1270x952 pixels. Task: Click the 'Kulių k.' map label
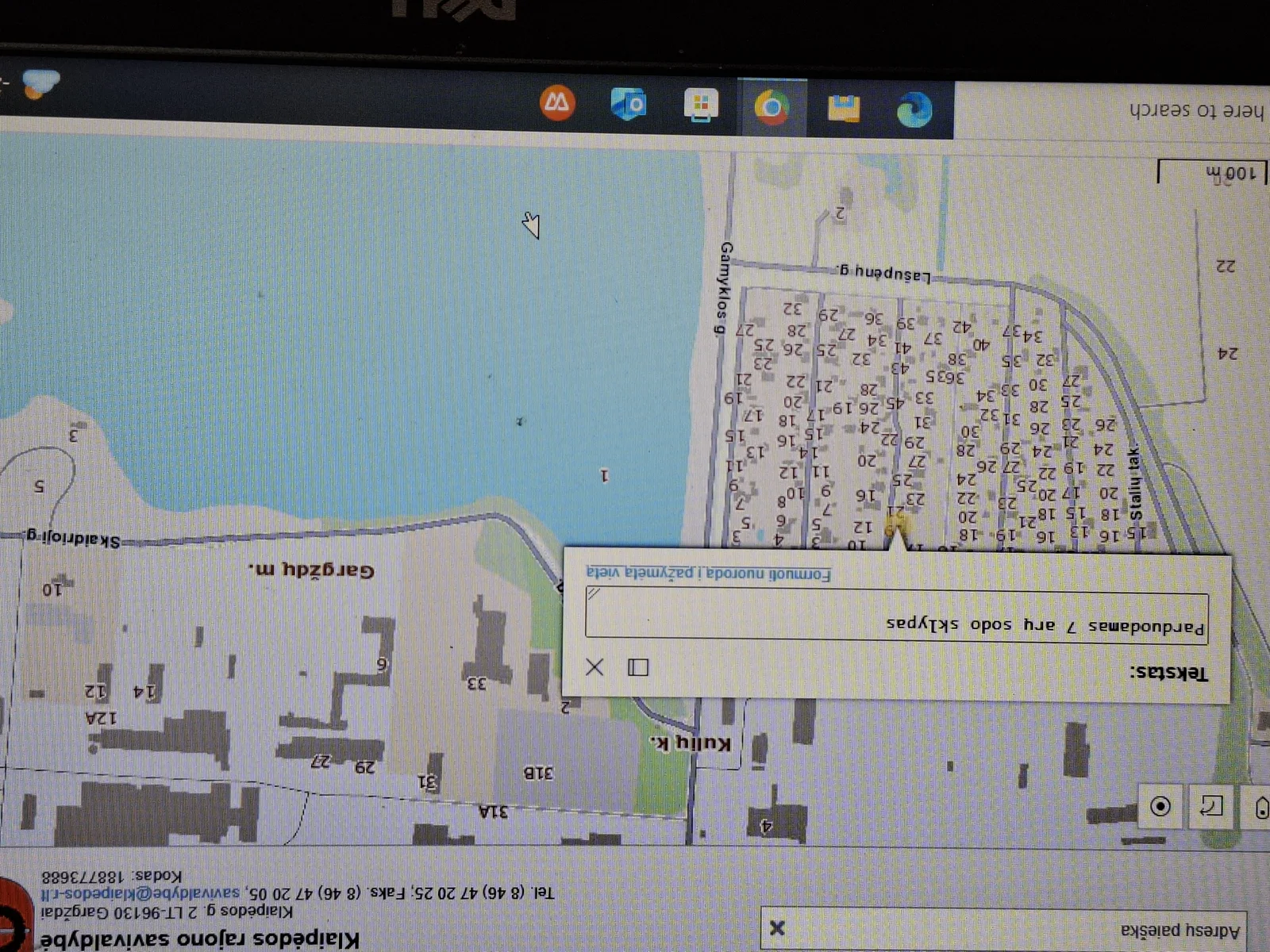pyautogui.click(x=691, y=743)
